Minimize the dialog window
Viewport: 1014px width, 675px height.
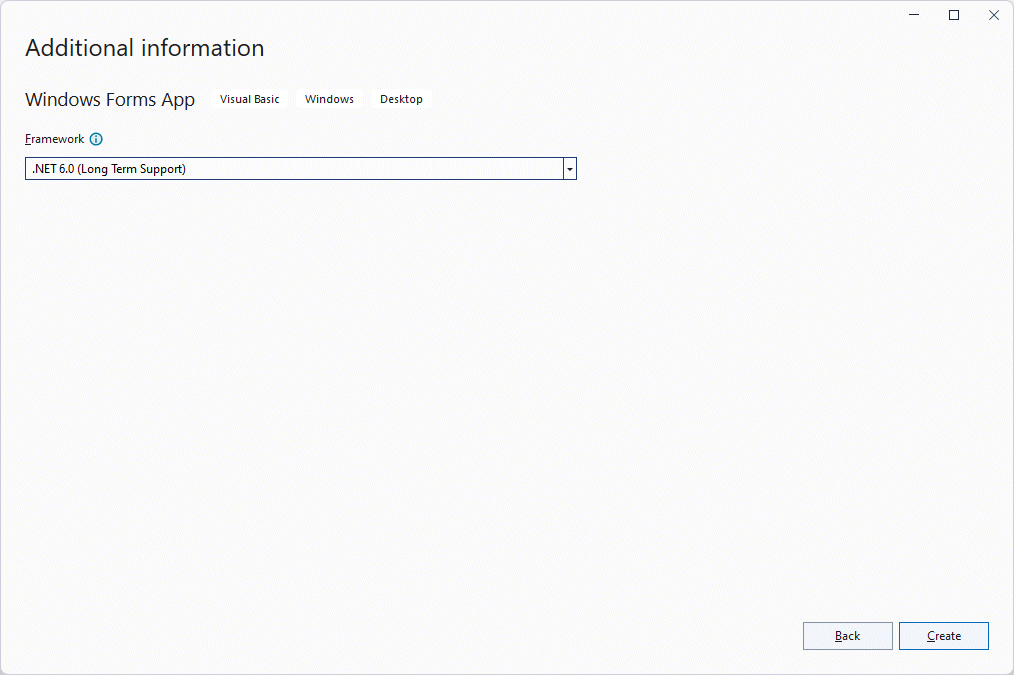point(914,15)
